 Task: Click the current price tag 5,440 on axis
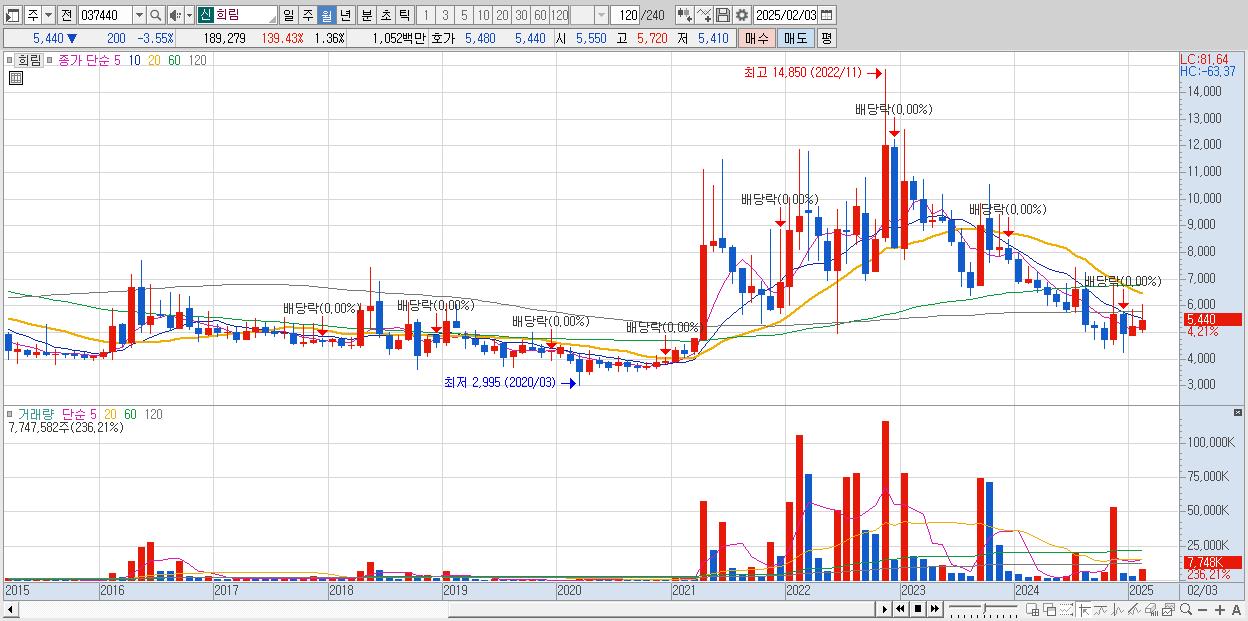[x=1211, y=320]
